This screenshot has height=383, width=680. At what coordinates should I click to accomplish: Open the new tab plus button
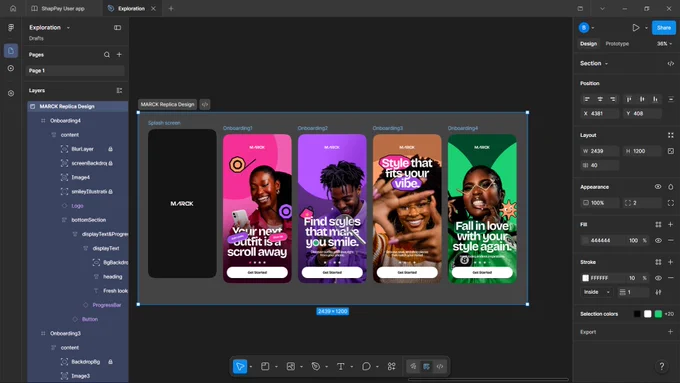(x=171, y=8)
